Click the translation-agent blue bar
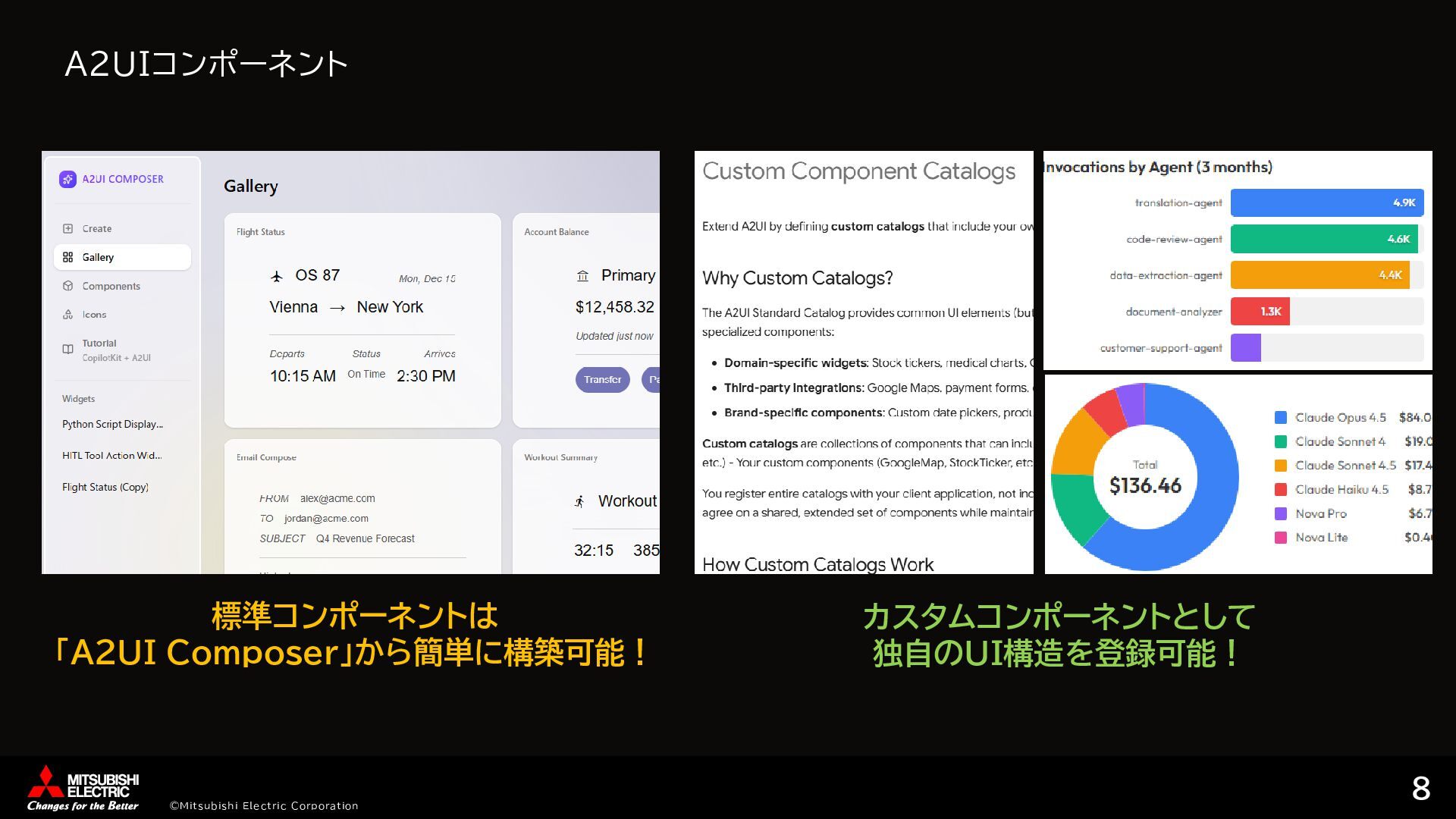The width and height of the screenshot is (1456, 819). [x=1326, y=202]
